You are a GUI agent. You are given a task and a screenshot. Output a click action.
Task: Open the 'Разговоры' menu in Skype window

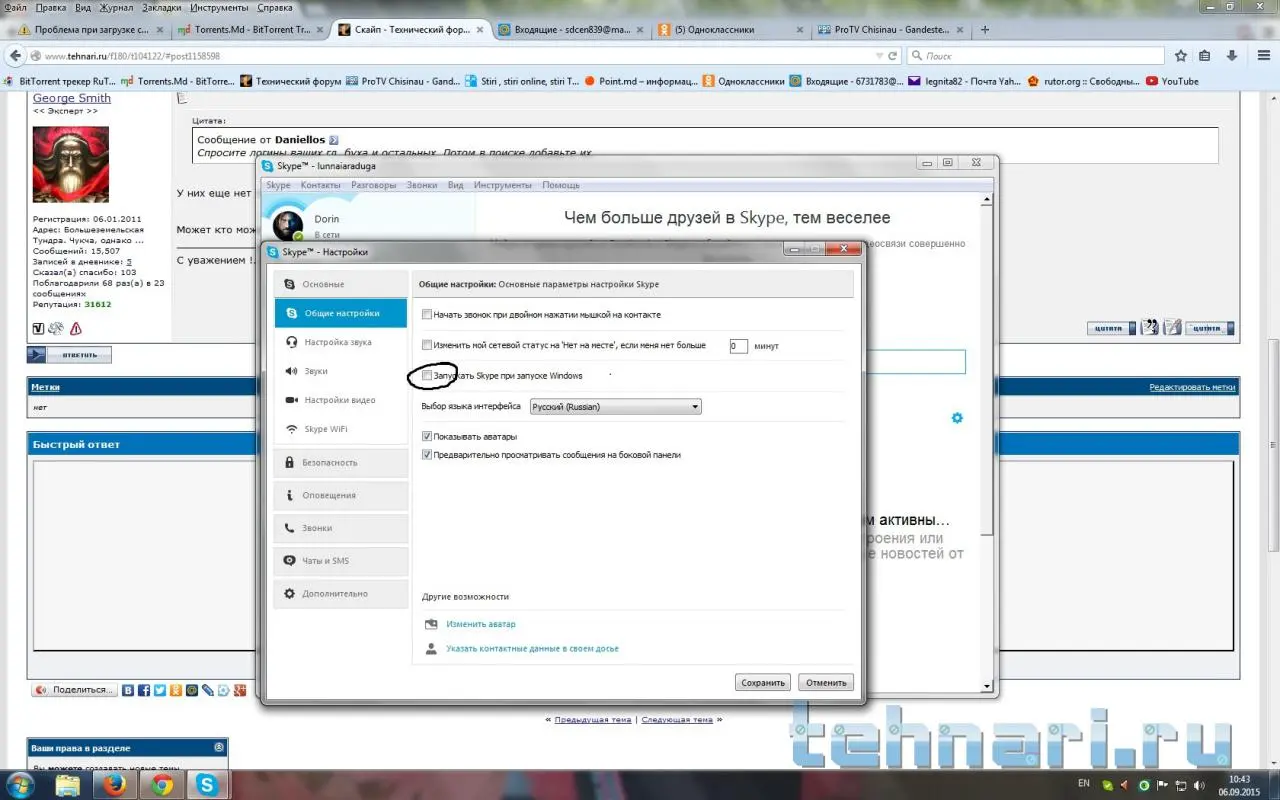(373, 185)
